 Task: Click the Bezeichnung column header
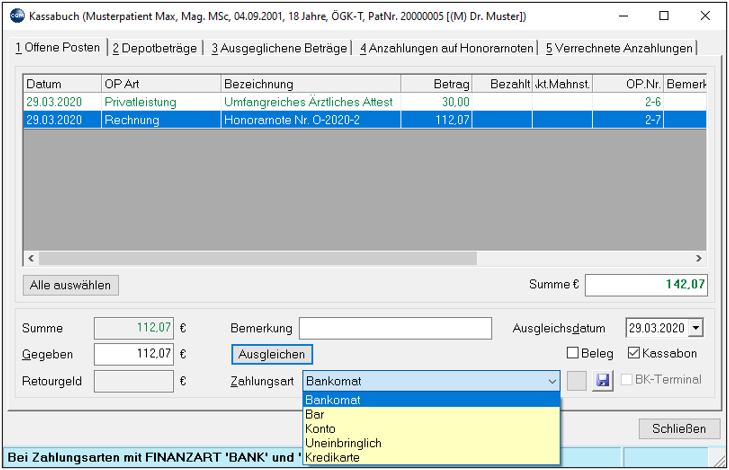pos(311,84)
